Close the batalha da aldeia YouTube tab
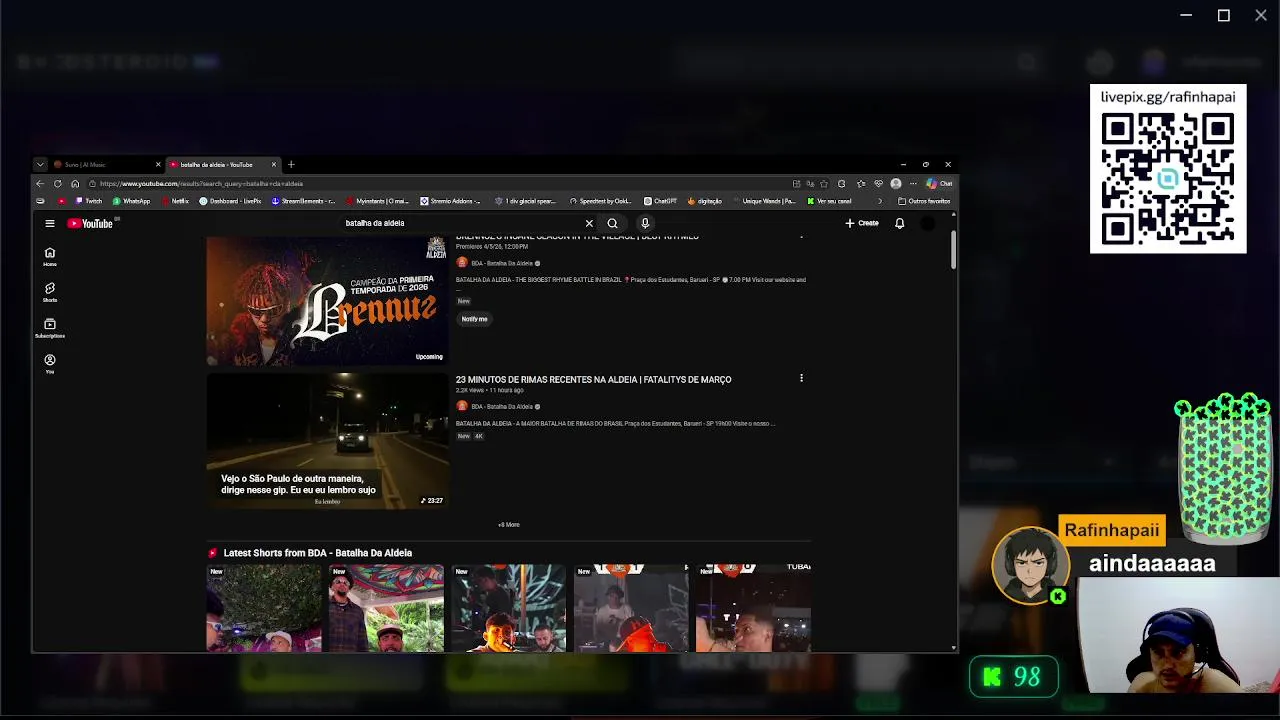Screen dimensions: 1280x720 (274, 164)
